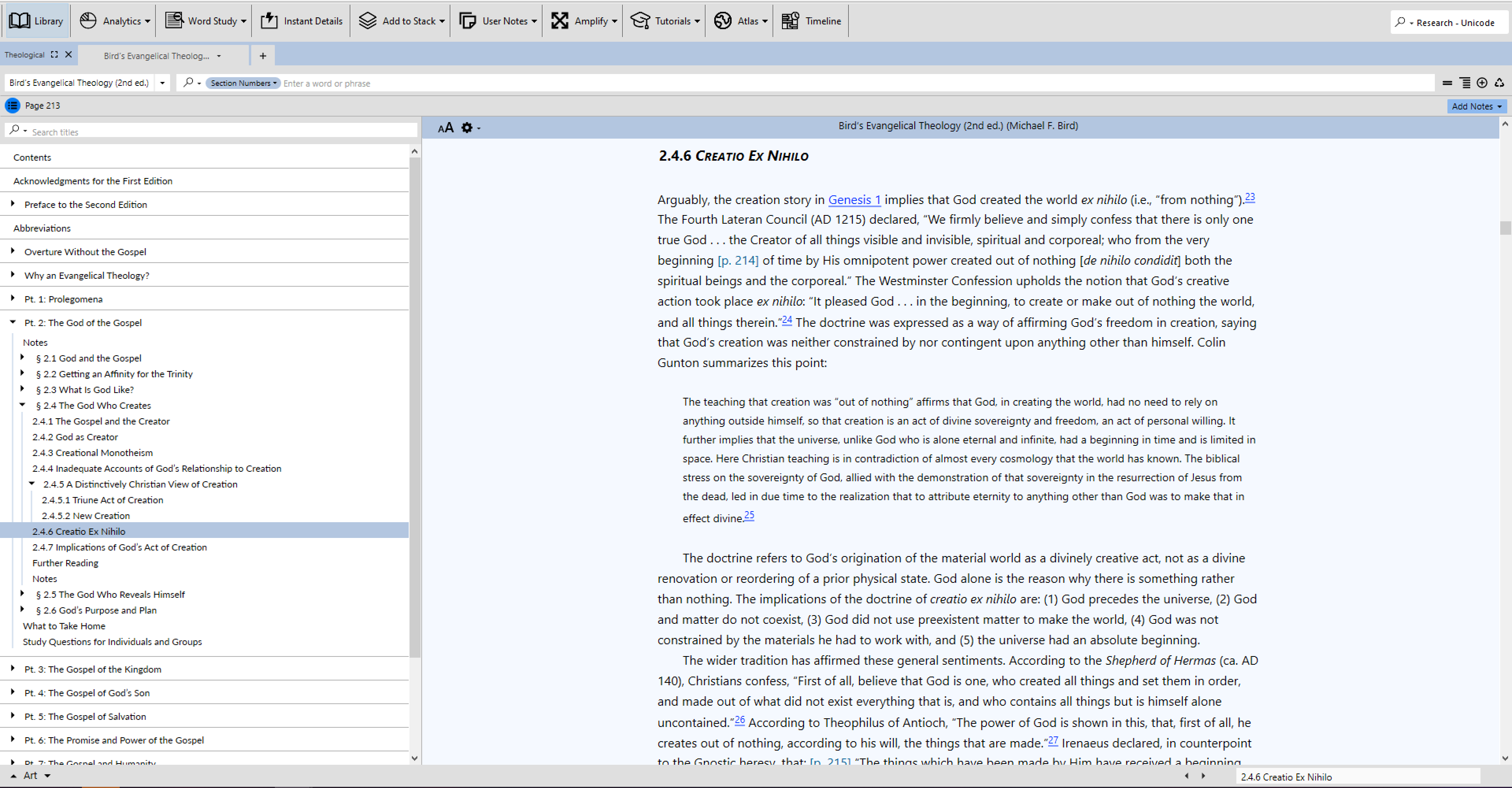Toggle the blue contents list icon by Page 213
This screenshot has height=788, width=1512.
tap(12, 106)
